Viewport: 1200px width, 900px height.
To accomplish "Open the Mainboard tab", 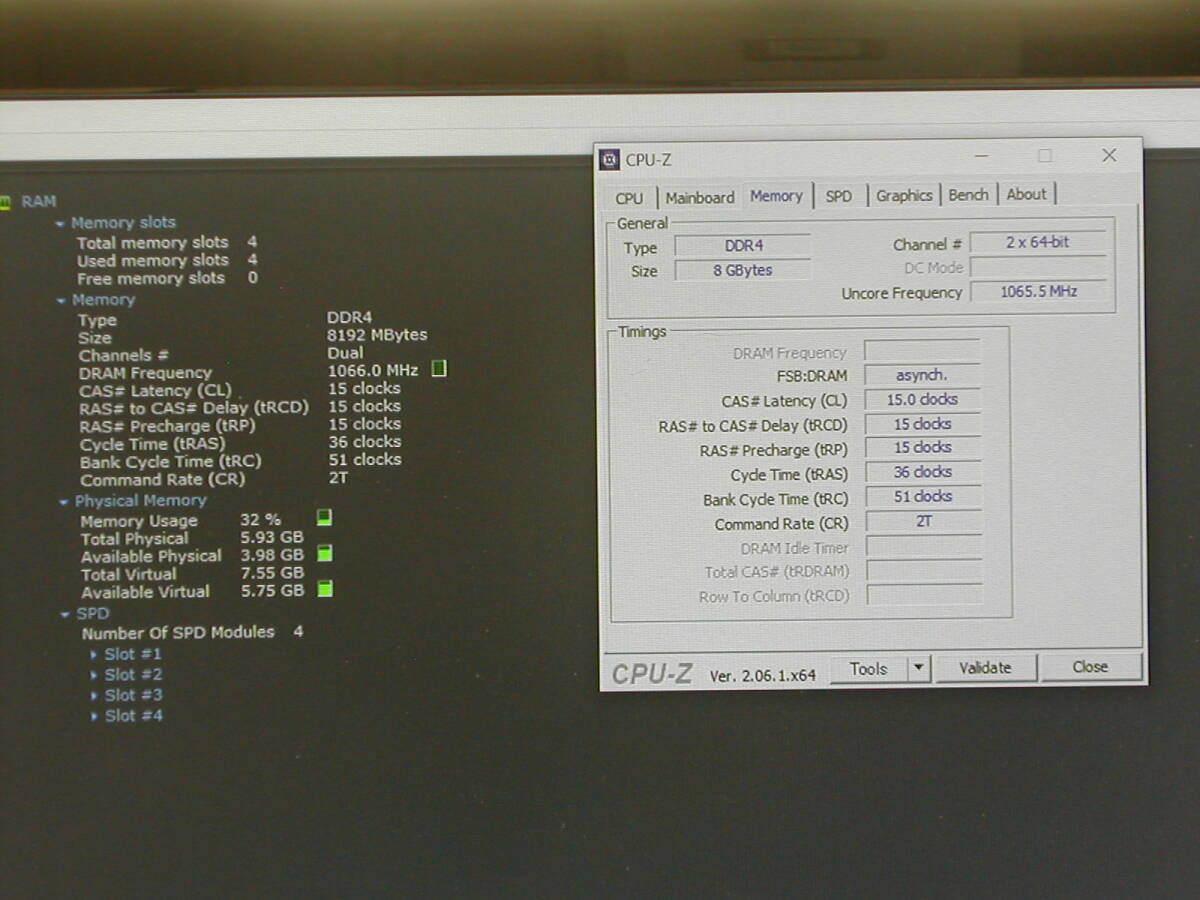I will click(700, 197).
